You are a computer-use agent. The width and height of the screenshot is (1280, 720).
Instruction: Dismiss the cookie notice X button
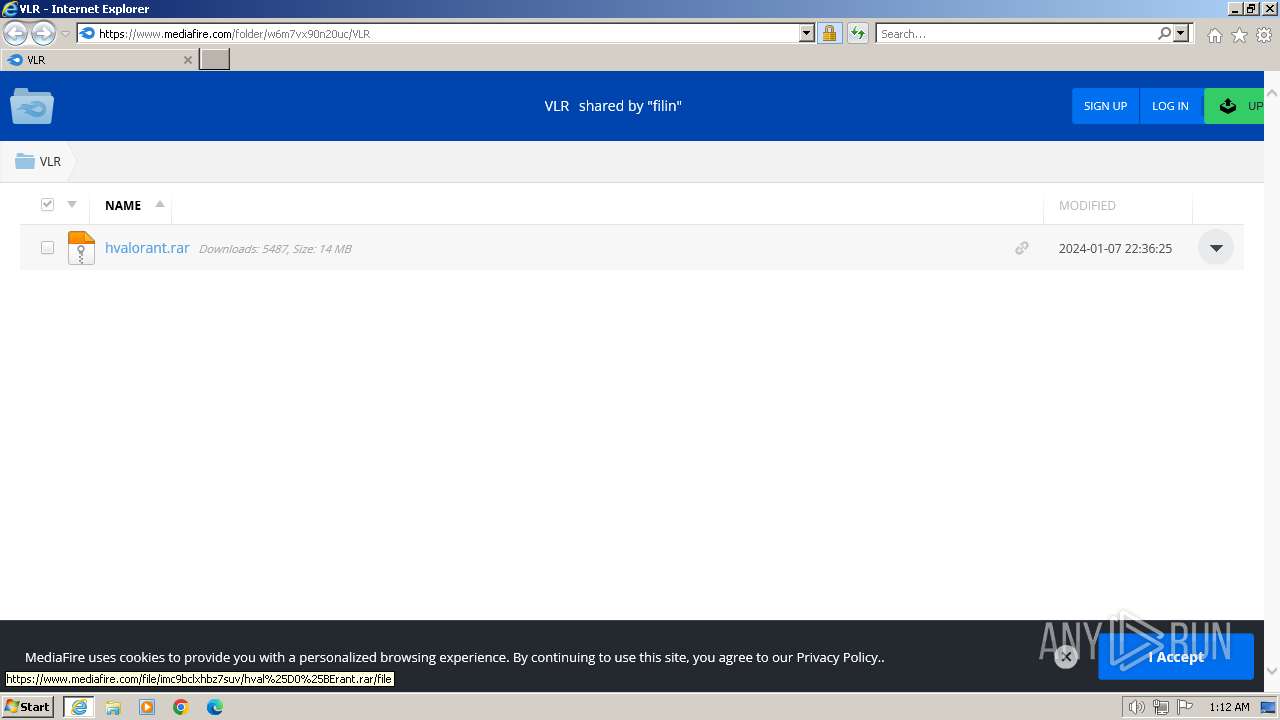pos(1066,657)
